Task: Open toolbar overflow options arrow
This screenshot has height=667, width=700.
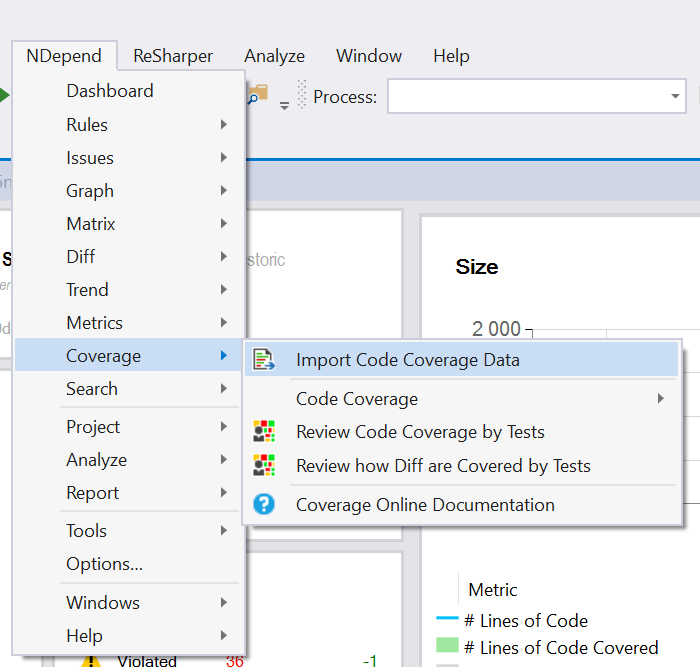Action: pyautogui.click(x=284, y=106)
